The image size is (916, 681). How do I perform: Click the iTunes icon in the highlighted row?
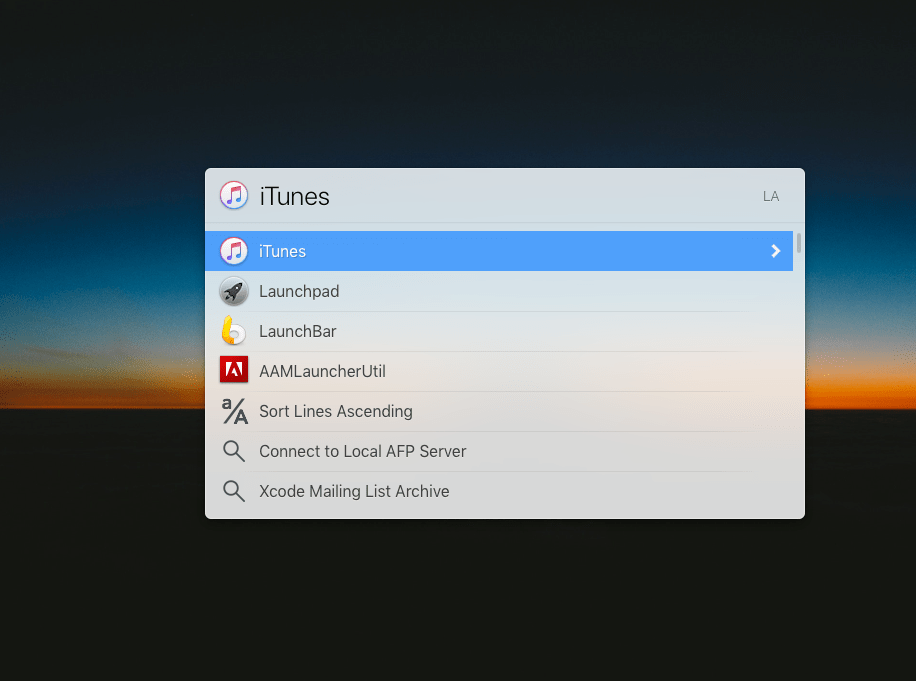coord(234,251)
